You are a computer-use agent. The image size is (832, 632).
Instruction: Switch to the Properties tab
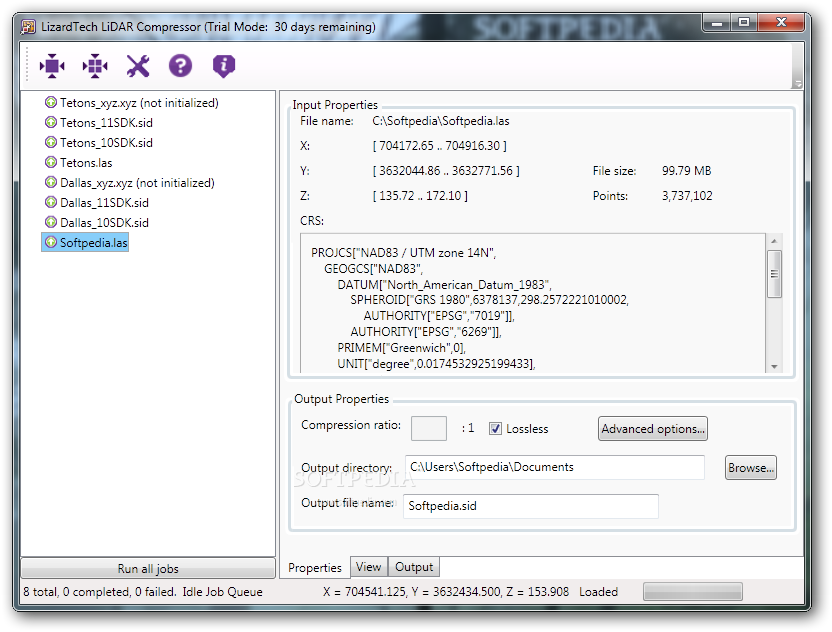tap(315, 567)
